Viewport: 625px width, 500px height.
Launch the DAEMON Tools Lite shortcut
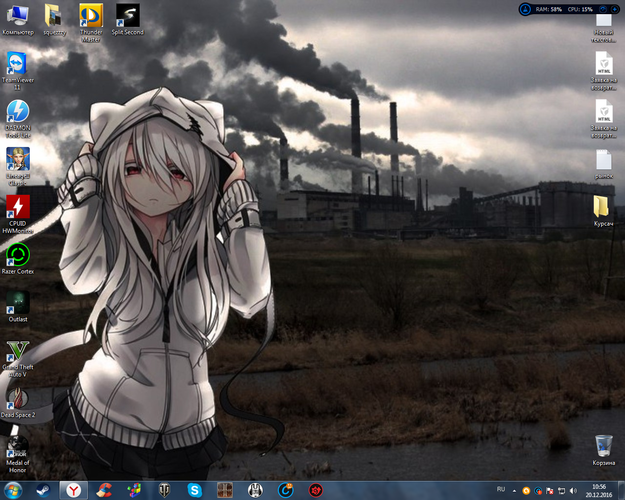[18, 119]
